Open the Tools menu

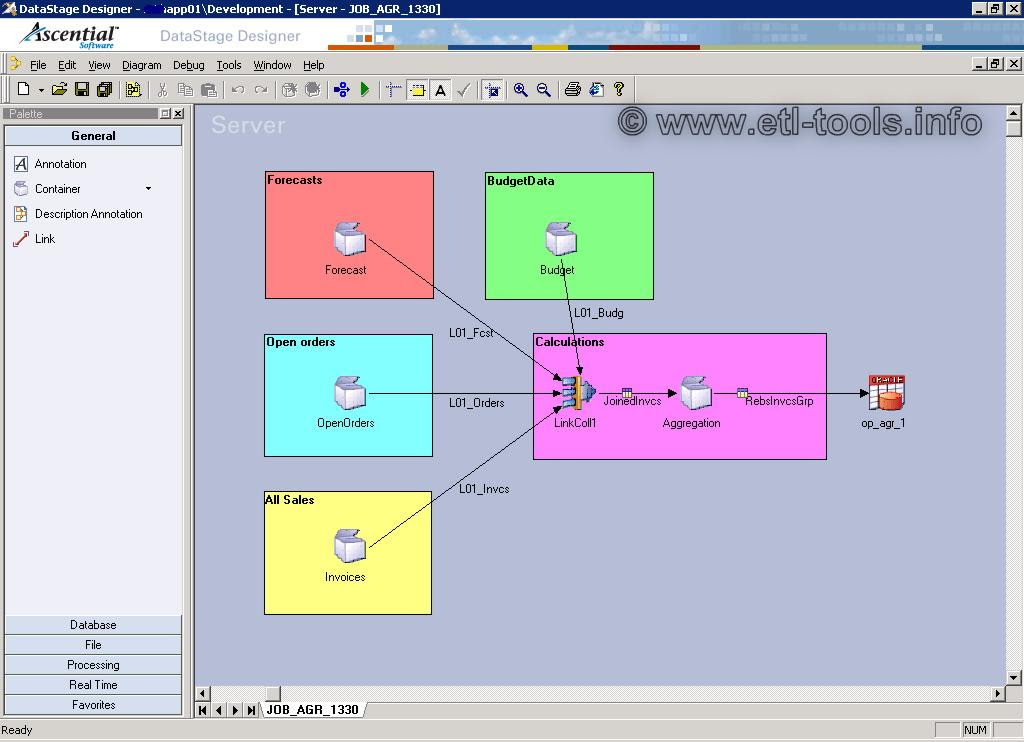click(229, 65)
